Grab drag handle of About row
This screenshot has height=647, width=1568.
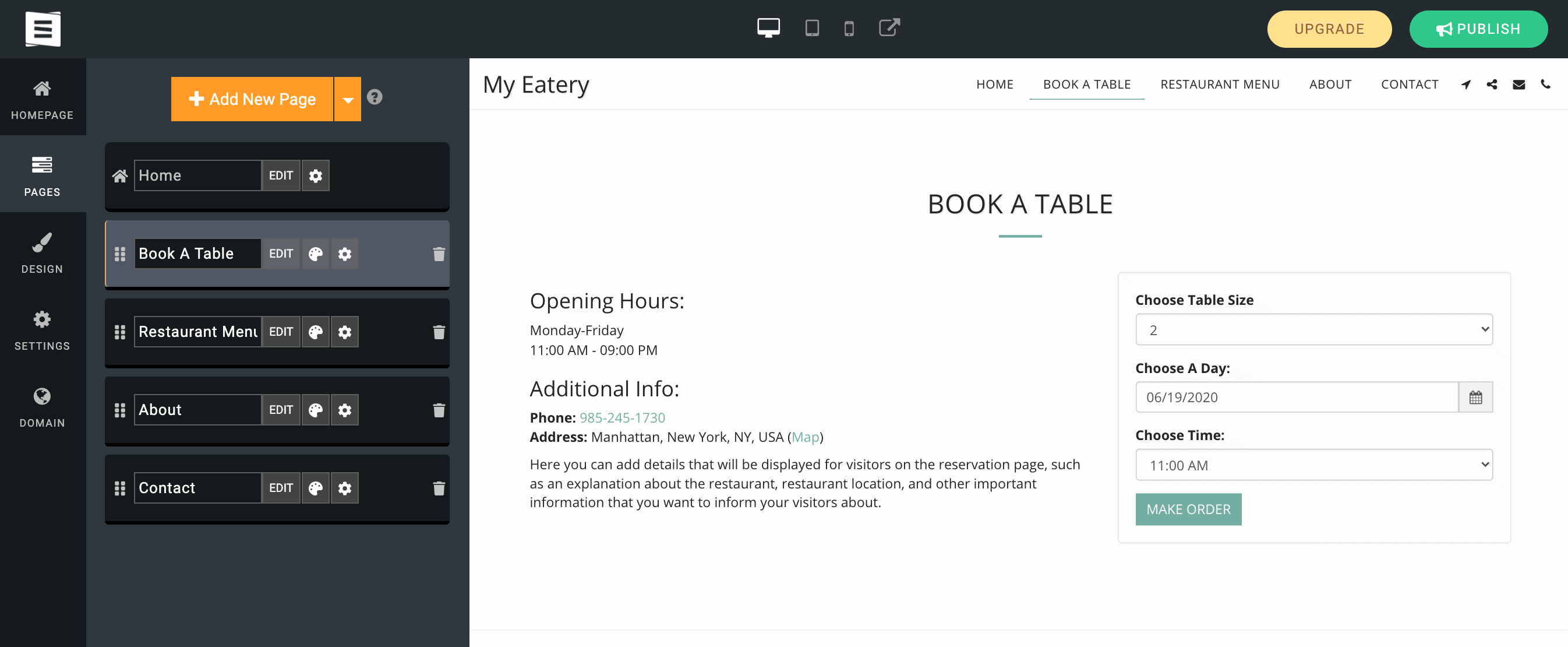pos(120,410)
